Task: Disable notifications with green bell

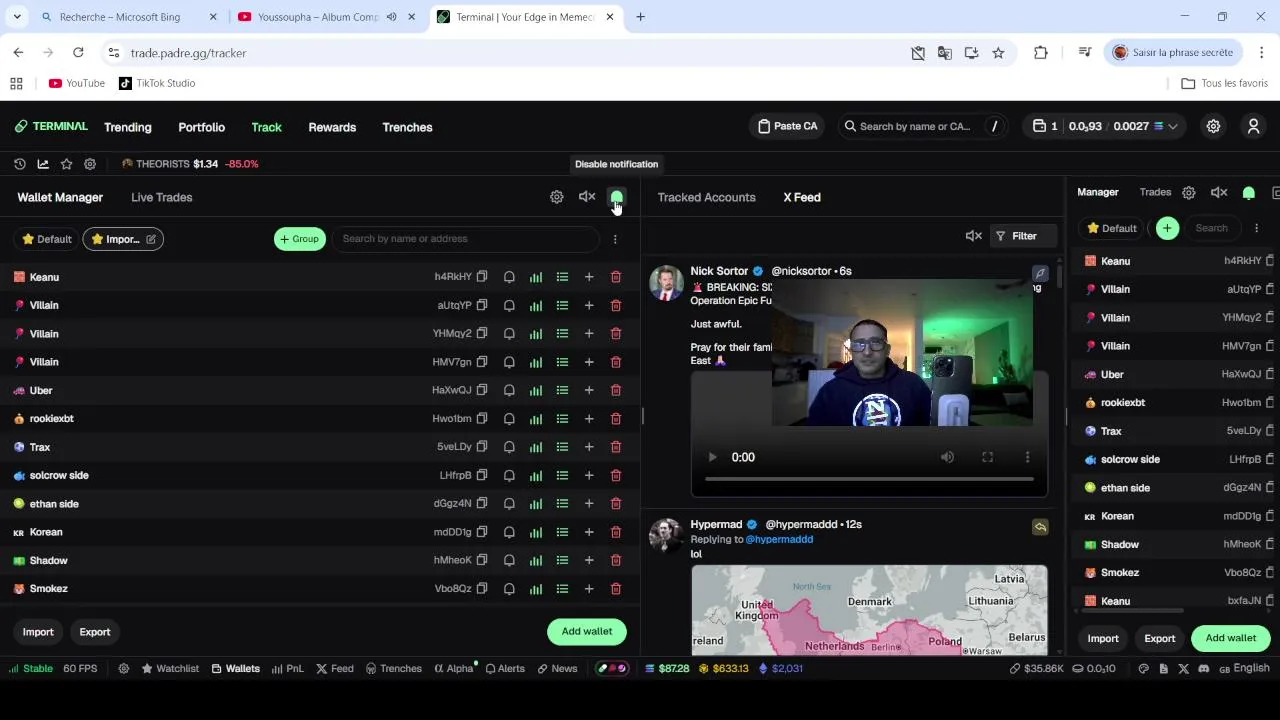Action: coord(616,197)
